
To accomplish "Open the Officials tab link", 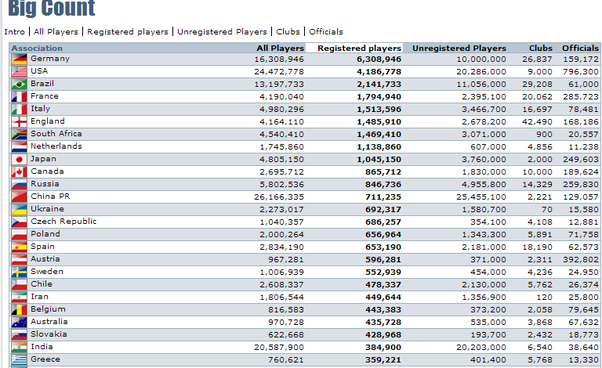I will pyautogui.click(x=326, y=32).
